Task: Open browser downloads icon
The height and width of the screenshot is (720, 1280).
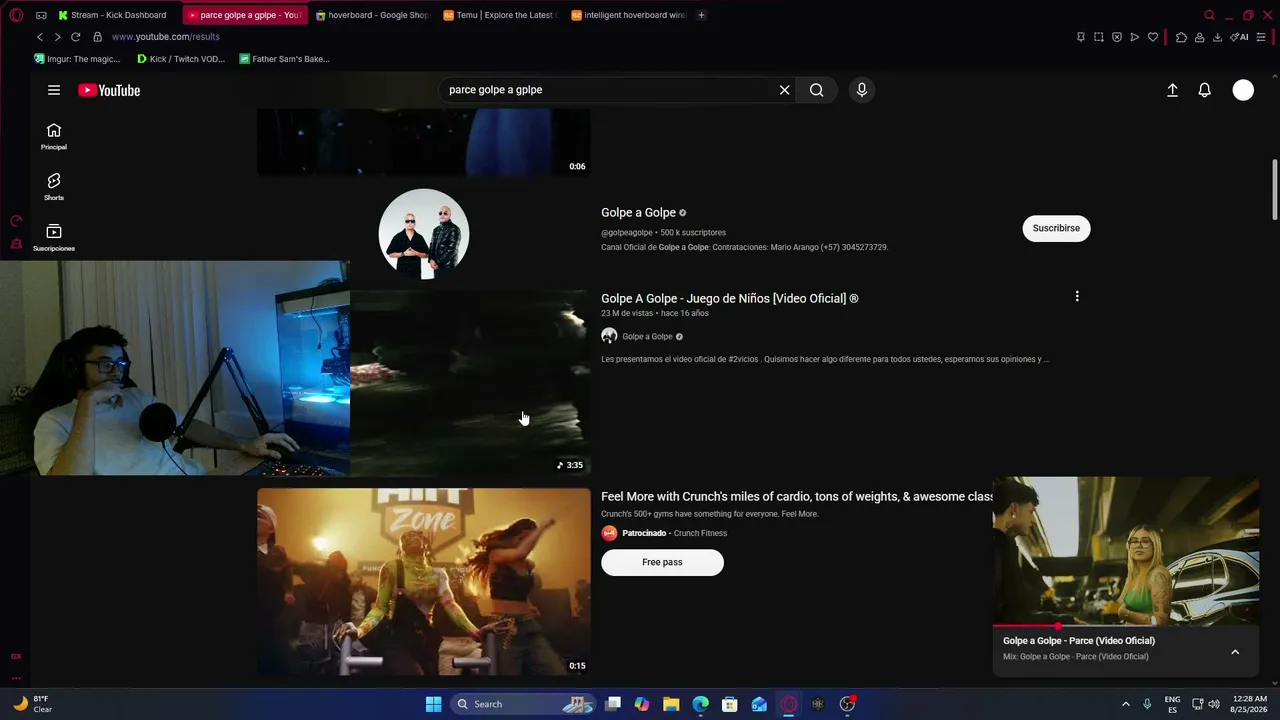Action: 1217,37
